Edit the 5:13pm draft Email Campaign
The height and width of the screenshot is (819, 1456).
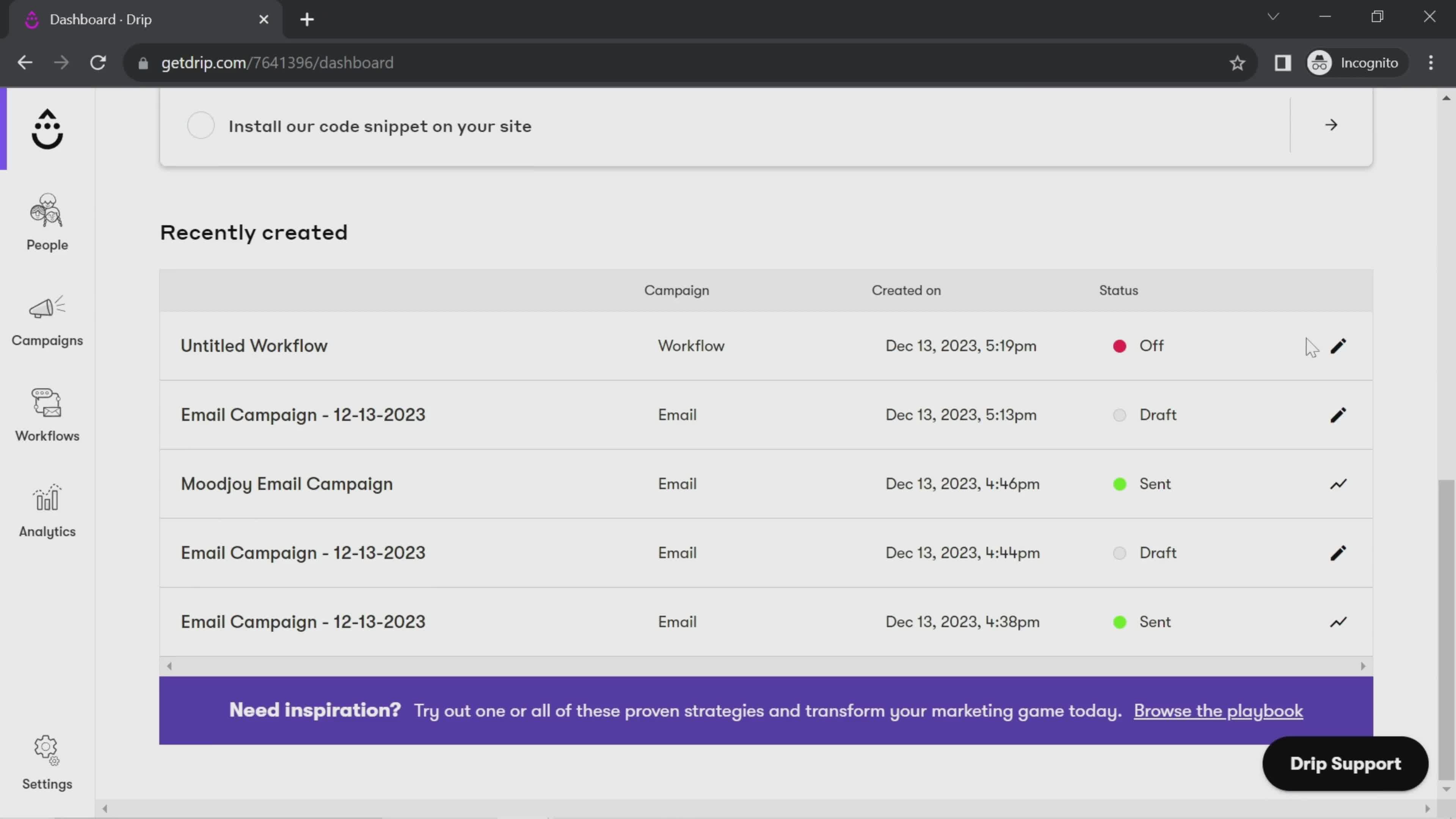tap(1338, 415)
